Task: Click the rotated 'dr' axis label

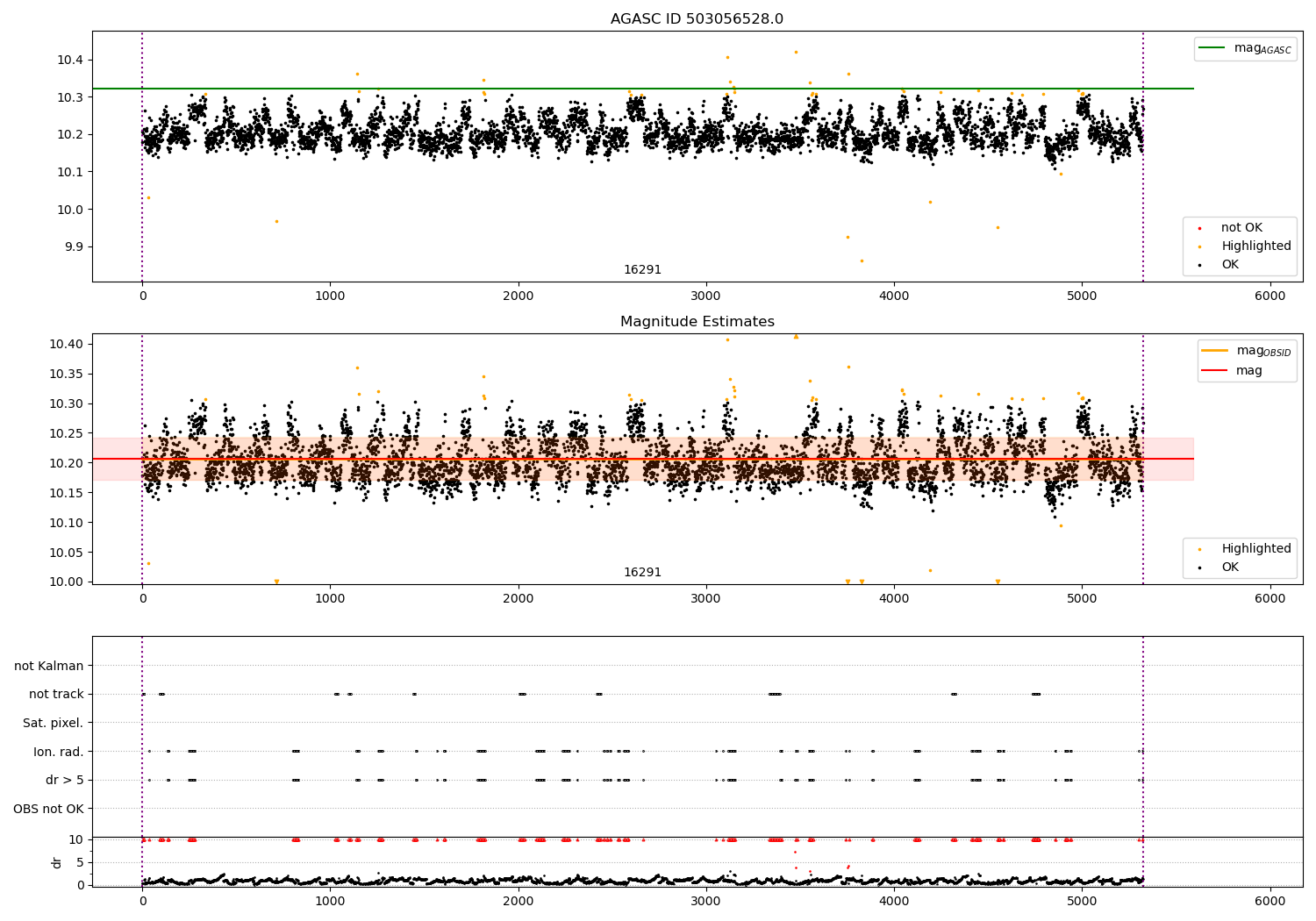Action: 57,862
